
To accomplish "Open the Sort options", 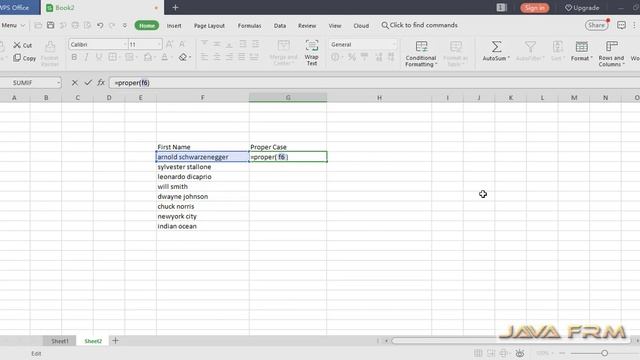I will coord(558,51).
